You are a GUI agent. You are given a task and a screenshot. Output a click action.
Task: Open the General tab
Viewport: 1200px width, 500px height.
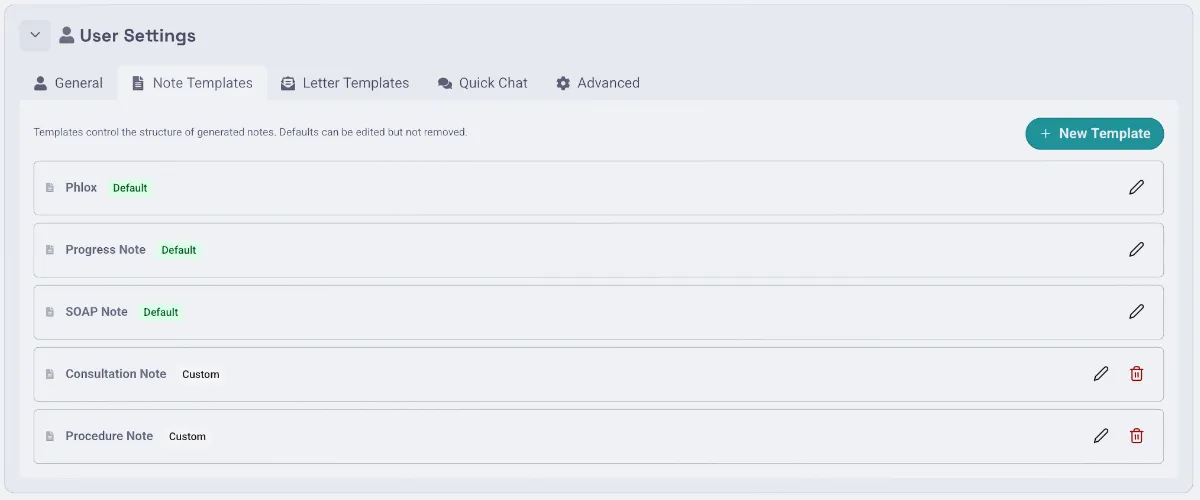click(x=68, y=83)
